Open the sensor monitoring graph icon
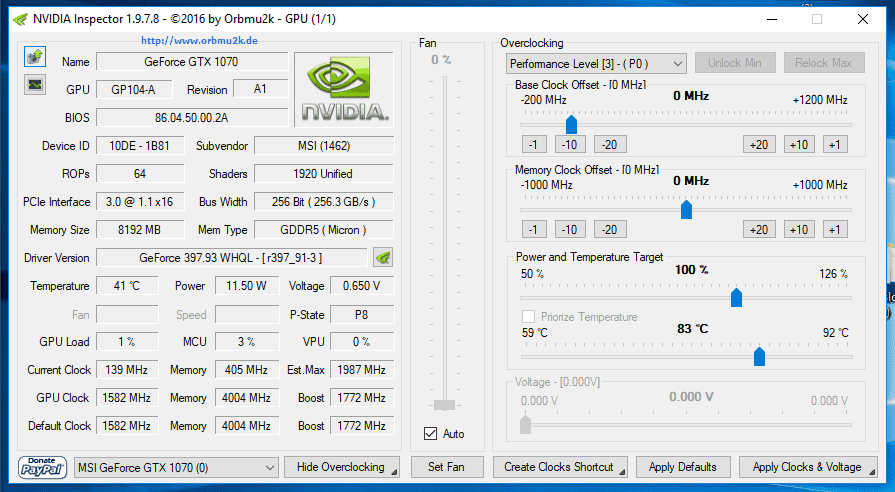The image size is (895, 492). click(x=35, y=84)
